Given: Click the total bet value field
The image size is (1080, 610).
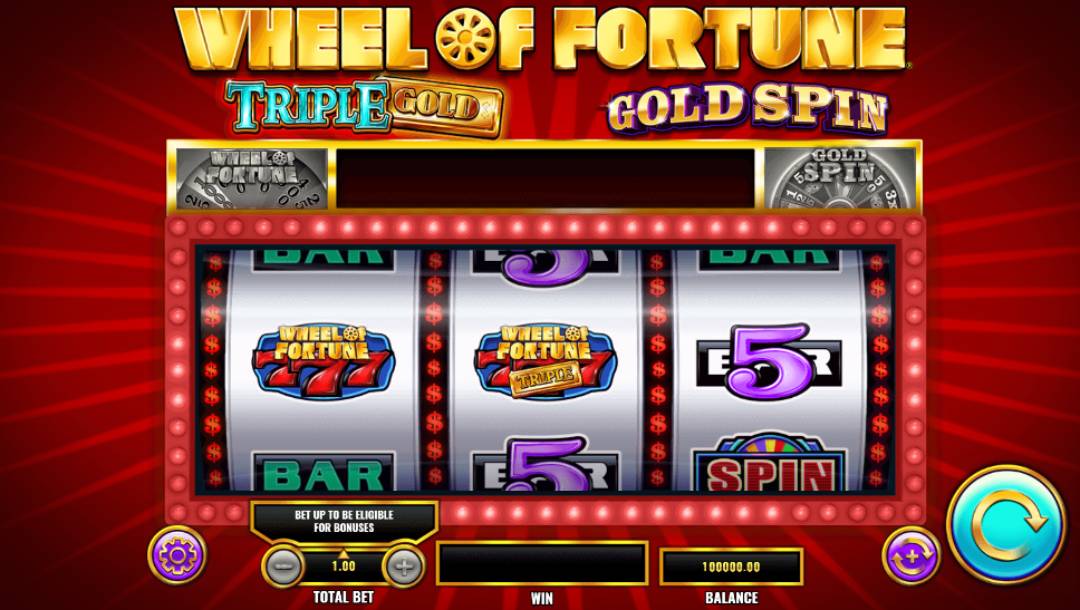Looking at the screenshot, I should point(343,567).
